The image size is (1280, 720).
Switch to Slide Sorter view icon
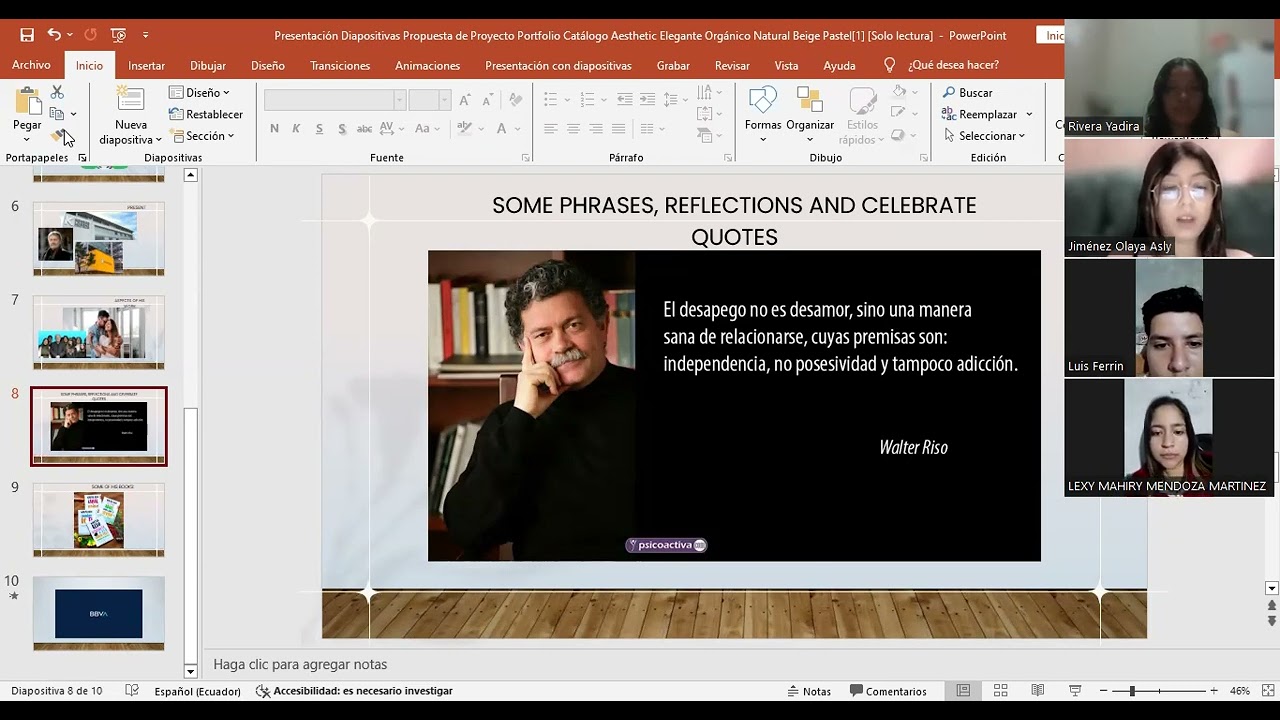click(x=1000, y=691)
